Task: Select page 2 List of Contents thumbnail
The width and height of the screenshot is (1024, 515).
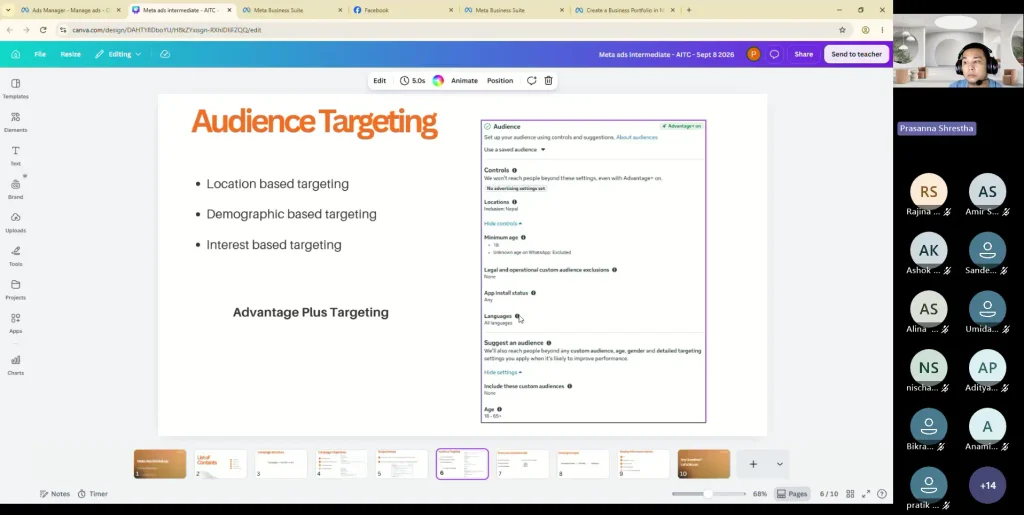Action: (x=221, y=464)
